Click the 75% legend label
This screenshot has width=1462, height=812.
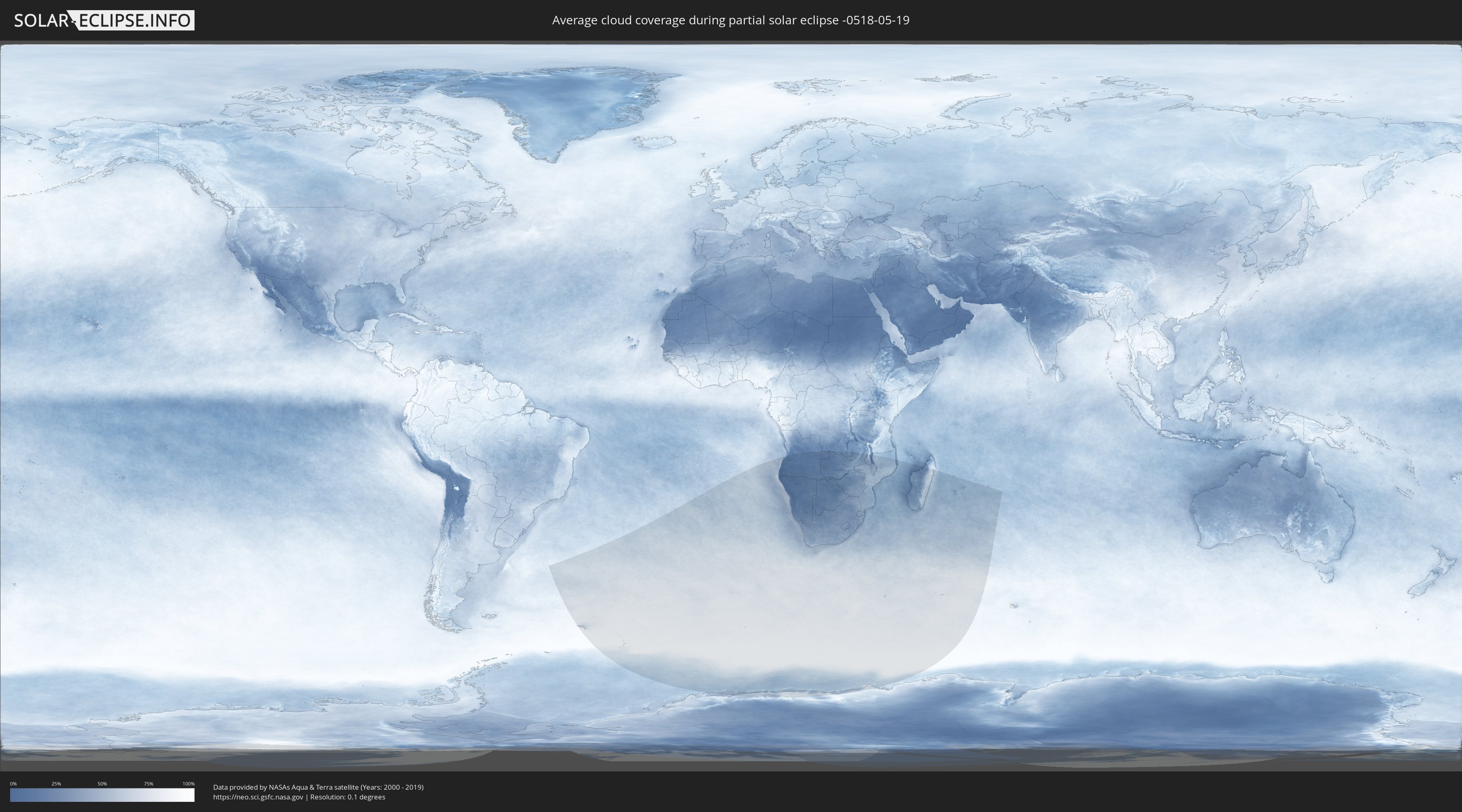coord(148,784)
